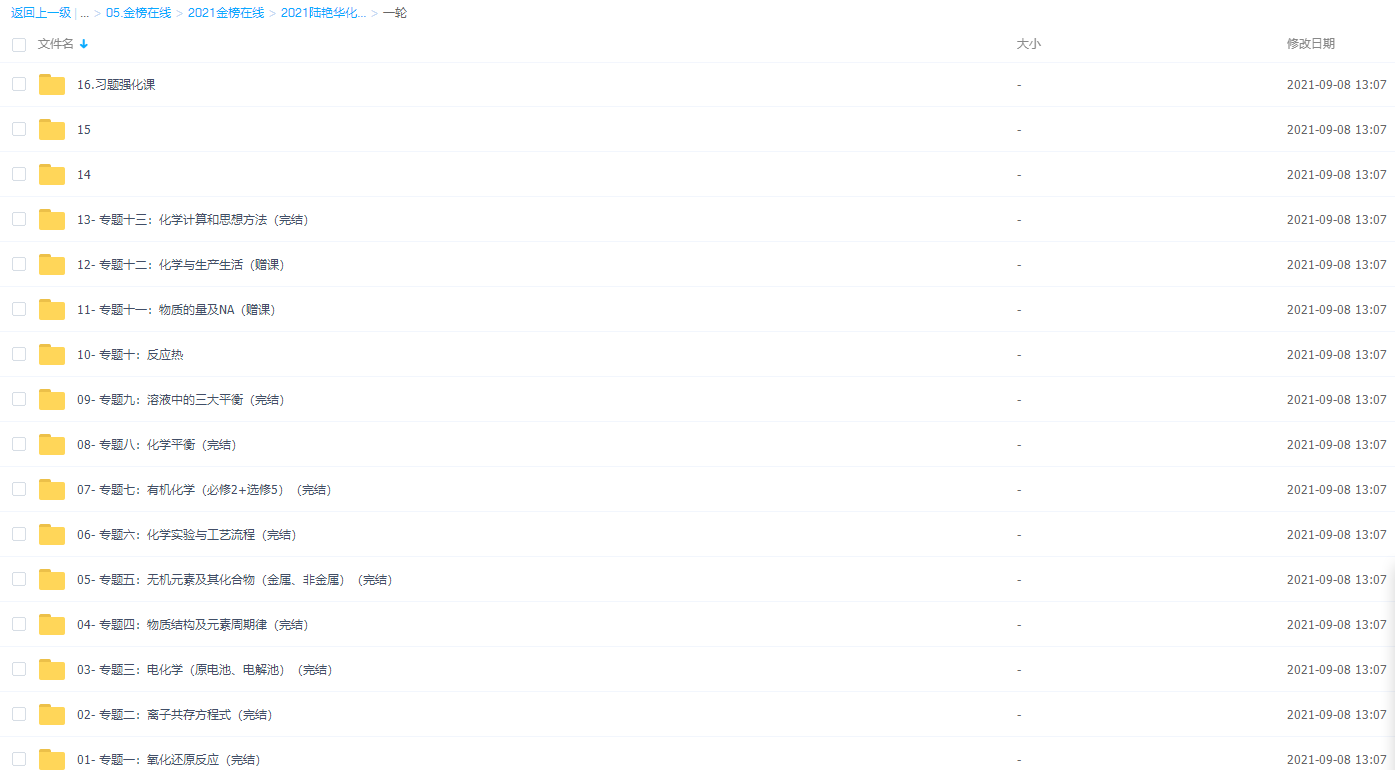Go to 05.金榜在线 breadcrumb
The image size is (1395, 770).
[x=138, y=13]
